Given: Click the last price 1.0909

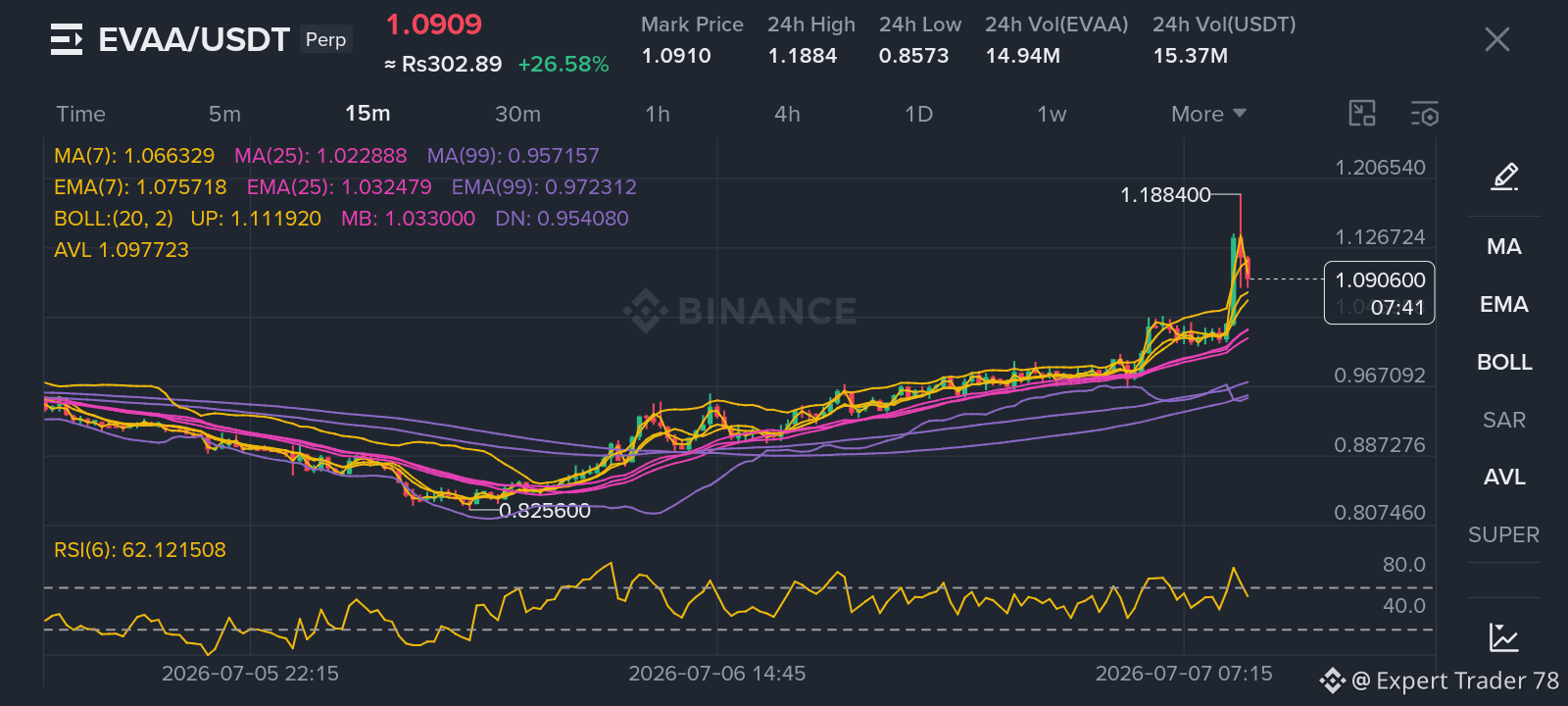Looking at the screenshot, I should 433,25.
